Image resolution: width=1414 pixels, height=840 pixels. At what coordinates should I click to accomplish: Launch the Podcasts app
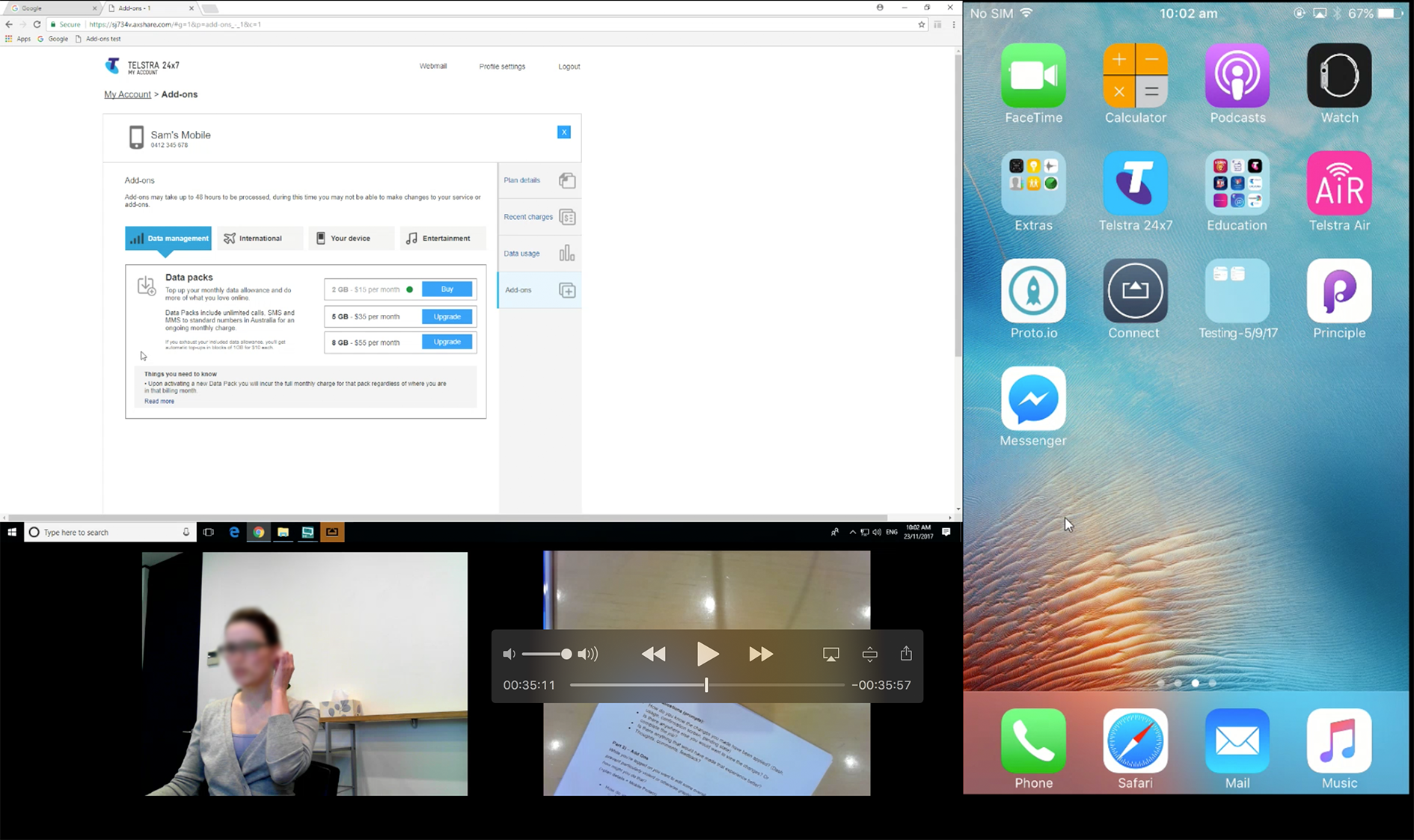coord(1237,76)
